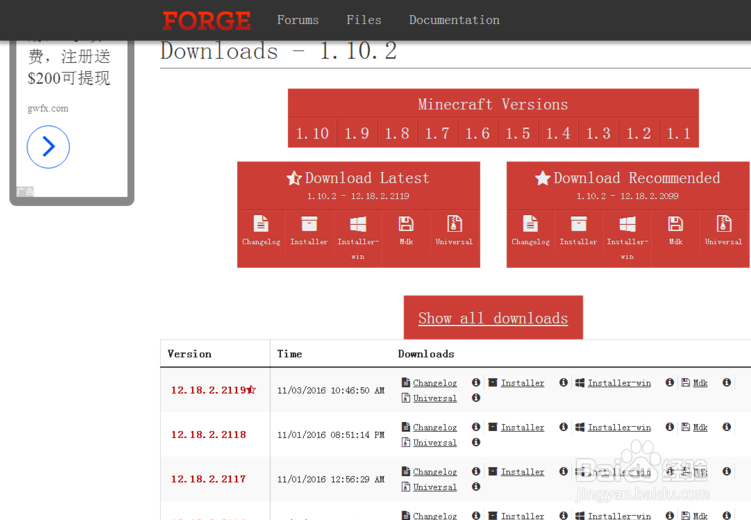Click the blue arrow button in the ad
751x520 pixels.
coord(48,147)
